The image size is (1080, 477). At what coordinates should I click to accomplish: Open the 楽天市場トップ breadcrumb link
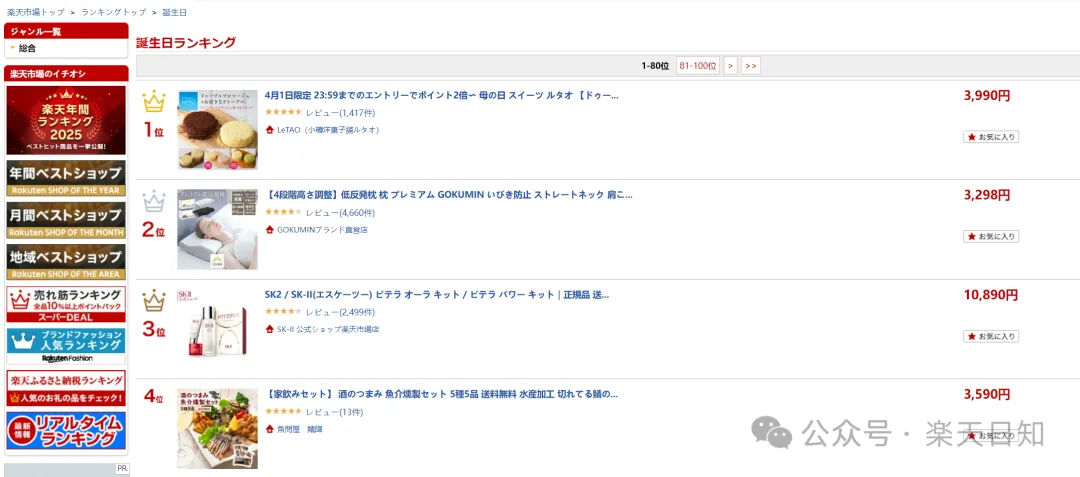pyautogui.click(x=36, y=12)
